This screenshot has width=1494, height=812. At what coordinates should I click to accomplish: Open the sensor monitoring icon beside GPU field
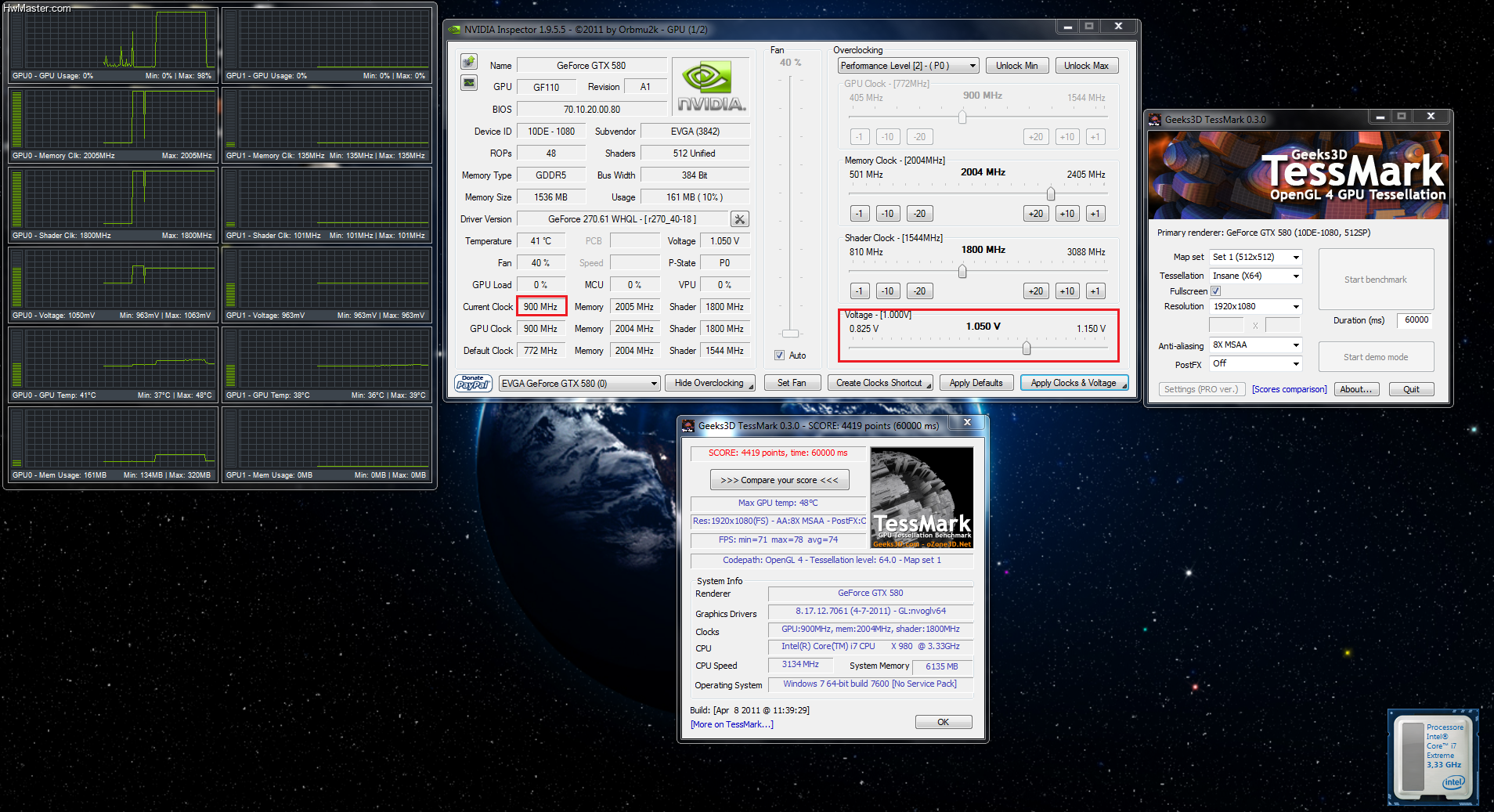tap(469, 83)
